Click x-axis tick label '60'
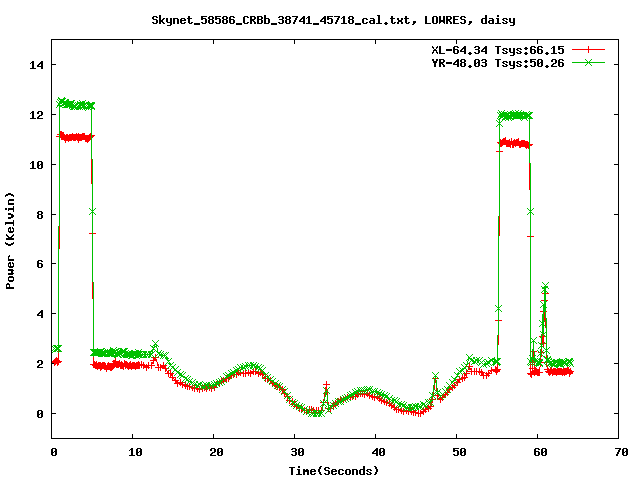Viewport: 640px width, 480px height. (540, 452)
